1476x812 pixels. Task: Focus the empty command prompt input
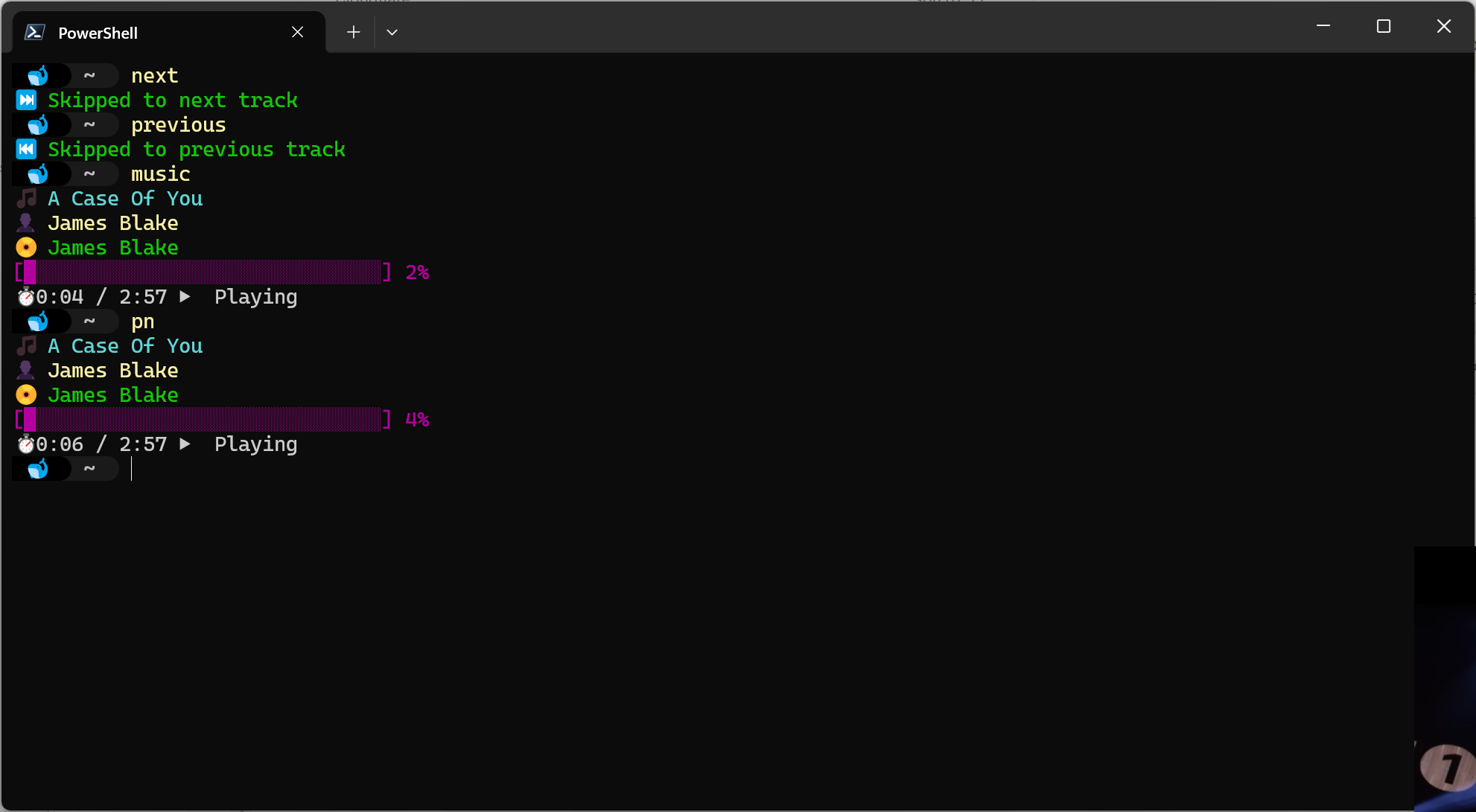click(797, 468)
